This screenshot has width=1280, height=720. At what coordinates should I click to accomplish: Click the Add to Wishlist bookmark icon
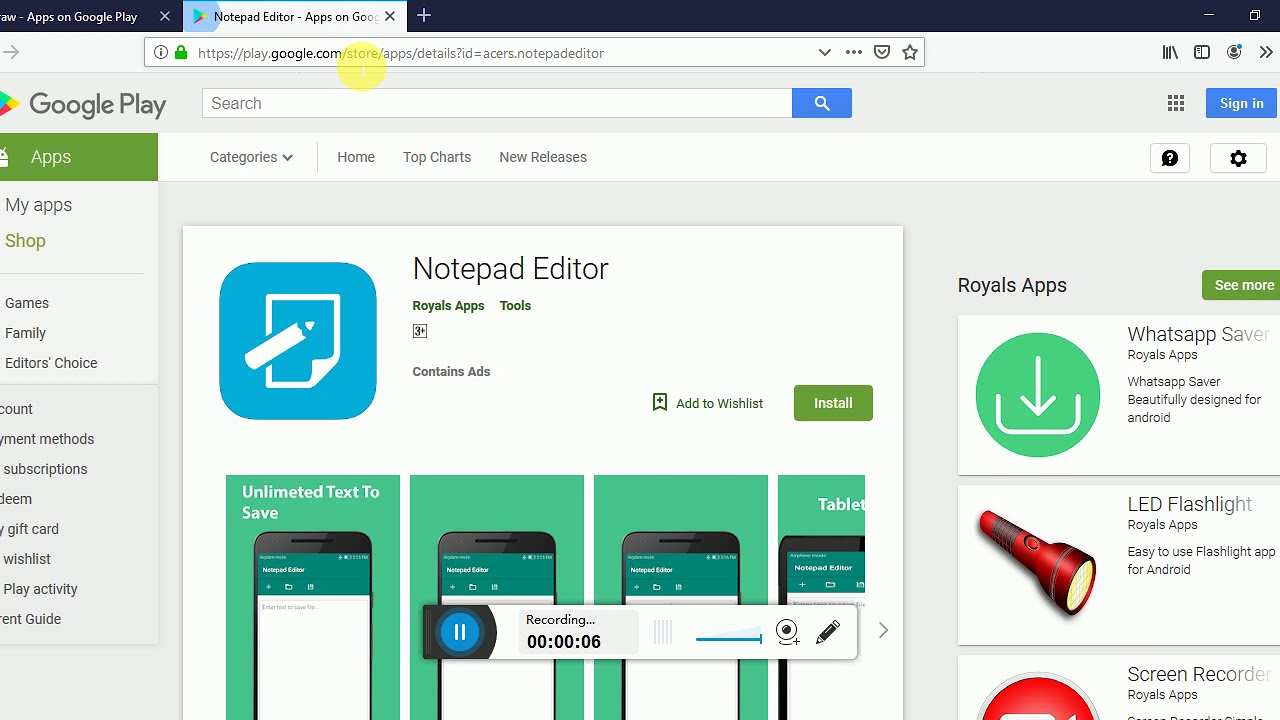click(x=659, y=402)
